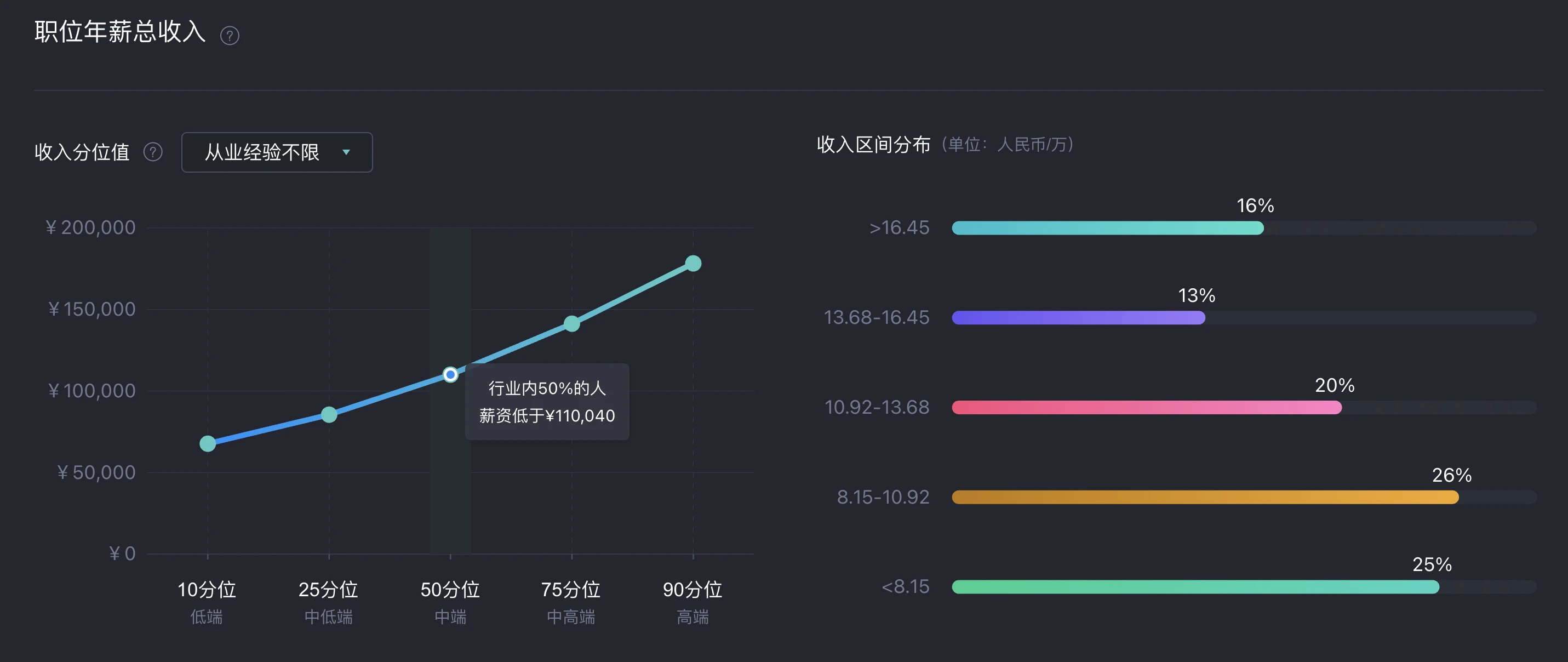This screenshot has width=1568, height=662.
Task: Click the 收入区间分布 section heading
Action: click(873, 145)
